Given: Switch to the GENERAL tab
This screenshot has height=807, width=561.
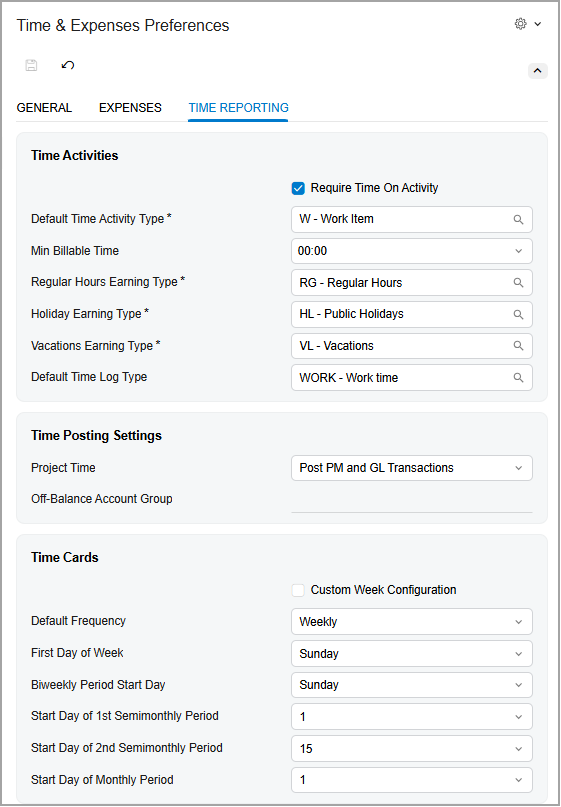Looking at the screenshot, I should (x=44, y=108).
